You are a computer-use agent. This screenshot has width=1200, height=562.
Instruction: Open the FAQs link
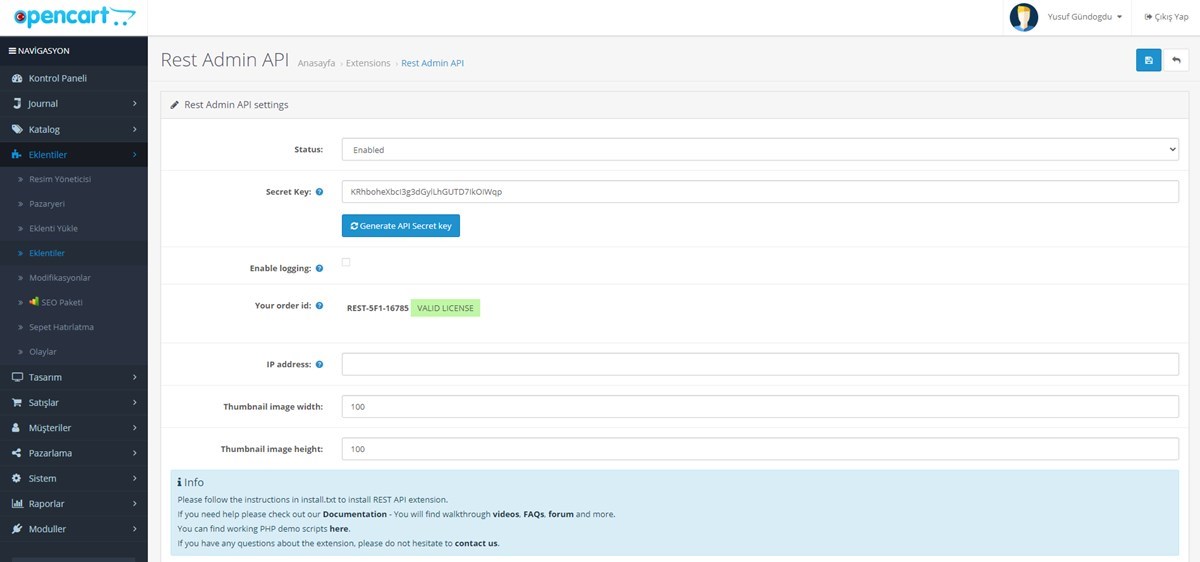(x=533, y=514)
